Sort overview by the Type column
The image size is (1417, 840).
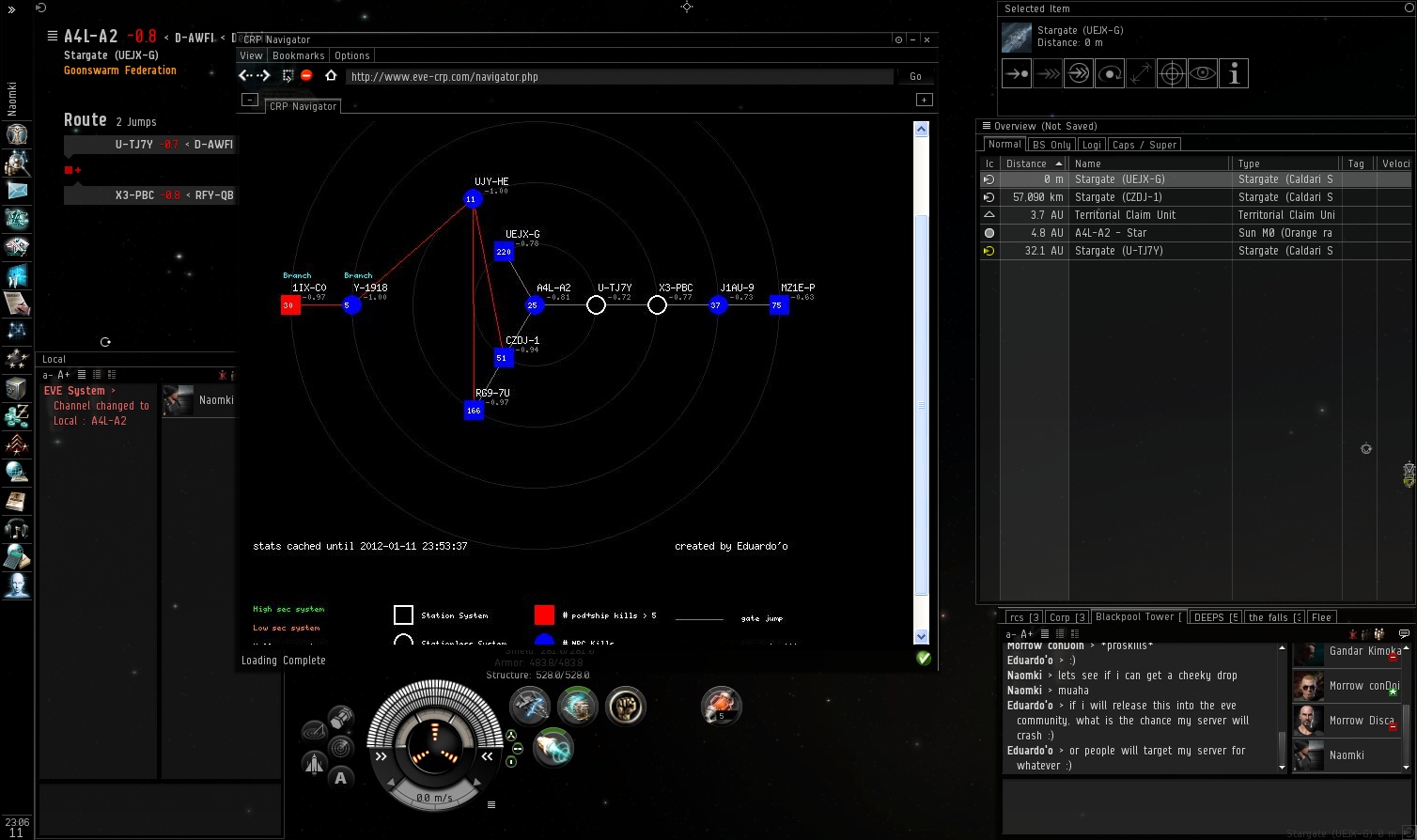(1286, 163)
